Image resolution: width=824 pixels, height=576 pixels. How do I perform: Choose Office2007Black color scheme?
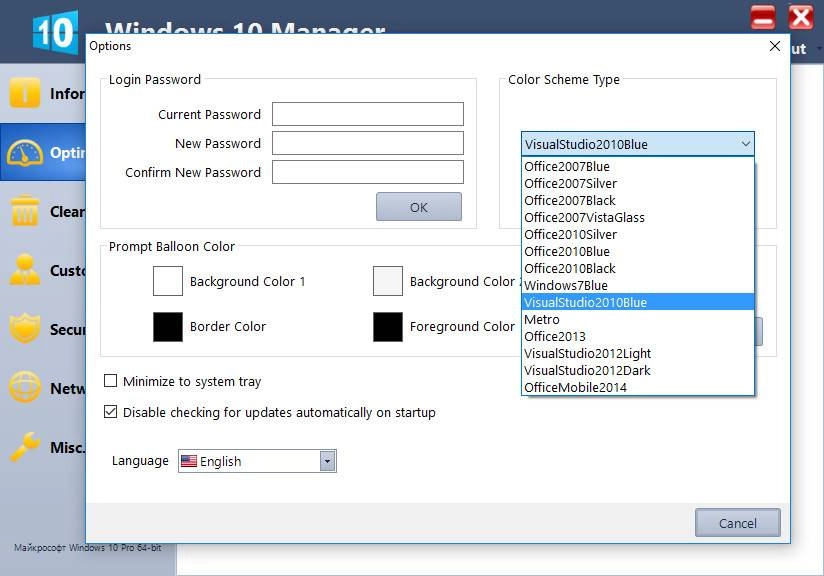638,201
